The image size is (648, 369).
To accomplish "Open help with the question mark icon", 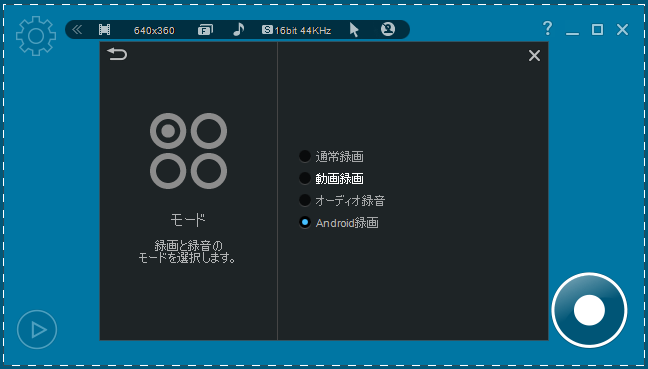I will click(x=547, y=29).
